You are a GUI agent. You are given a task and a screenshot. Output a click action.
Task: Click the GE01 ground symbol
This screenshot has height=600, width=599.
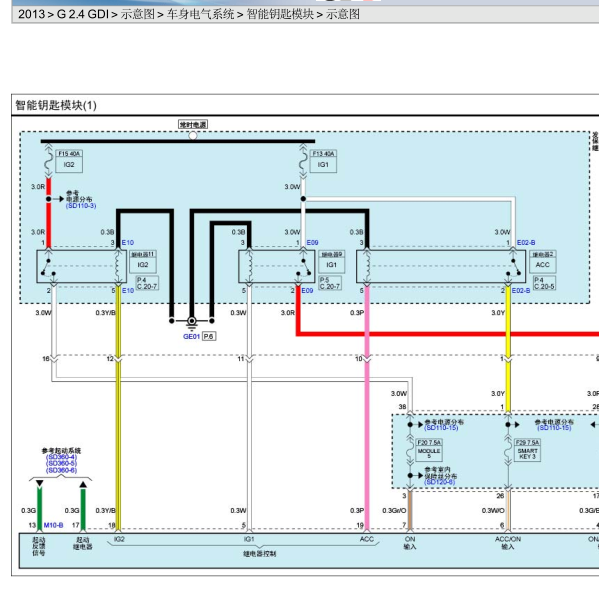(192, 322)
